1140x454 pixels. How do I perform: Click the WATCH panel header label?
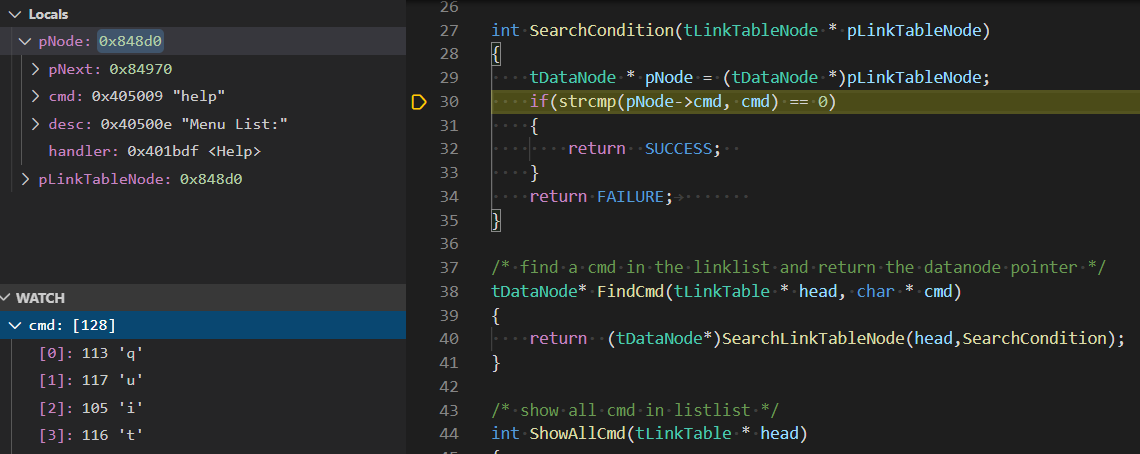[x=41, y=298]
